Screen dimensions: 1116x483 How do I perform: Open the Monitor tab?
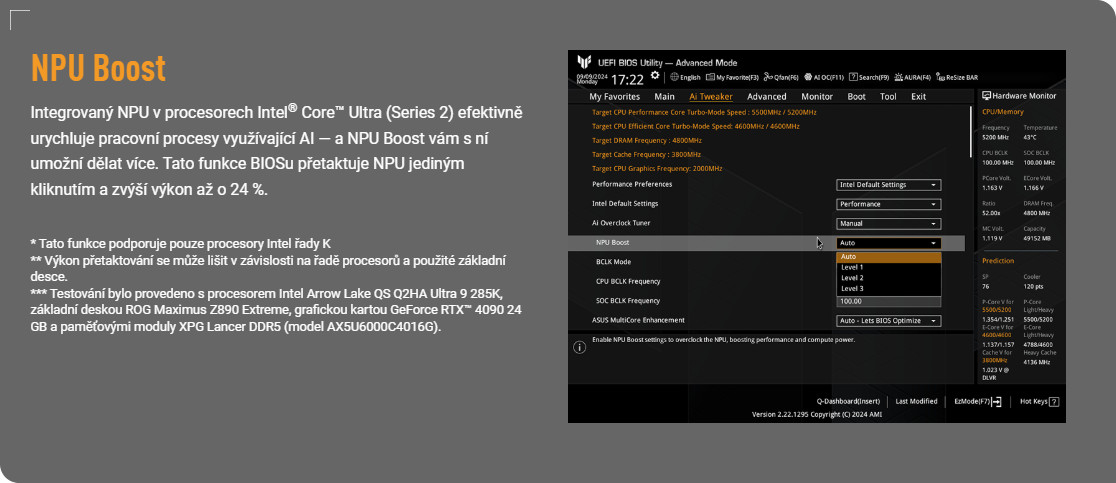tap(817, 97)
